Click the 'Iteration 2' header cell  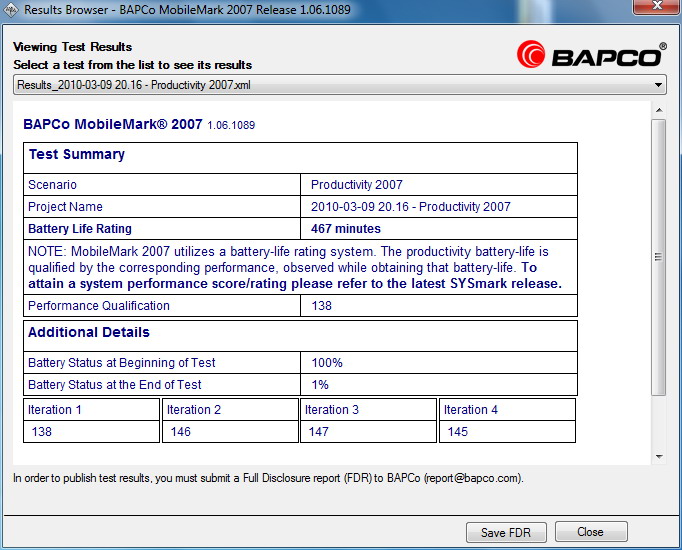pos(230,410)
